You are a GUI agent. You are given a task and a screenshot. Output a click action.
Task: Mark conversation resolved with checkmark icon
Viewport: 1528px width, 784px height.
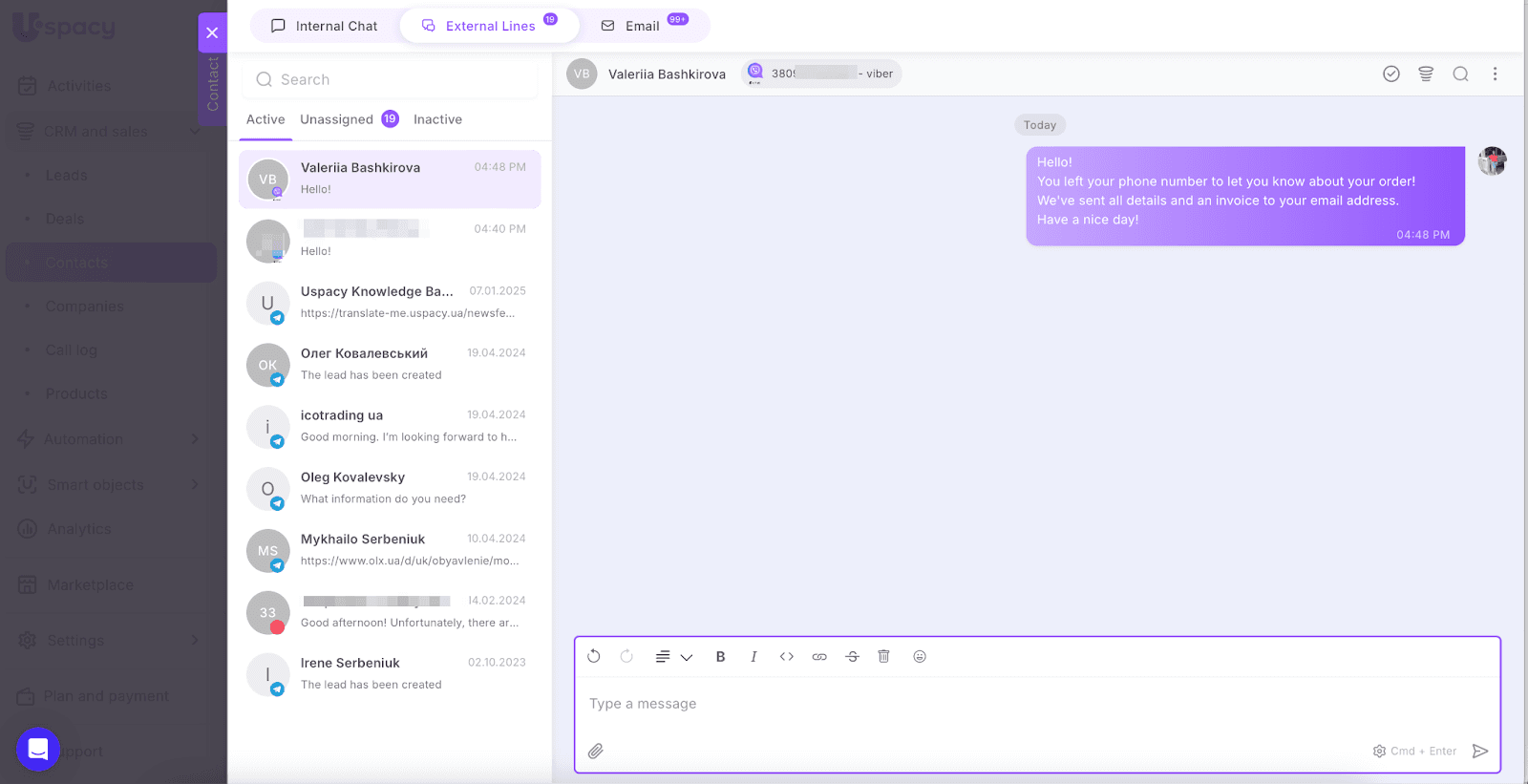[1391, 74]
